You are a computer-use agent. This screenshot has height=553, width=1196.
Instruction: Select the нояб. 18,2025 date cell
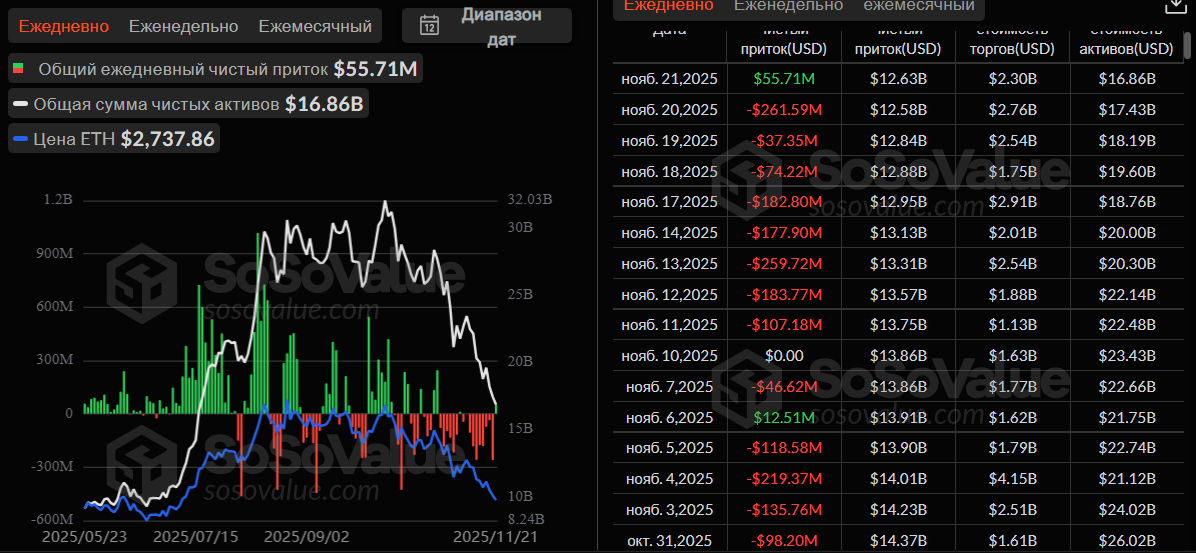click(x=670, y=171)
